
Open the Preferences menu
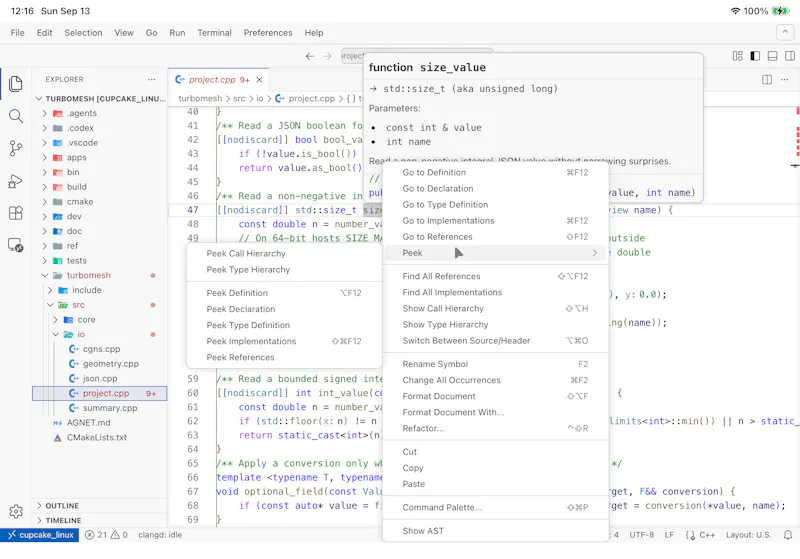[x=268, y=33]
